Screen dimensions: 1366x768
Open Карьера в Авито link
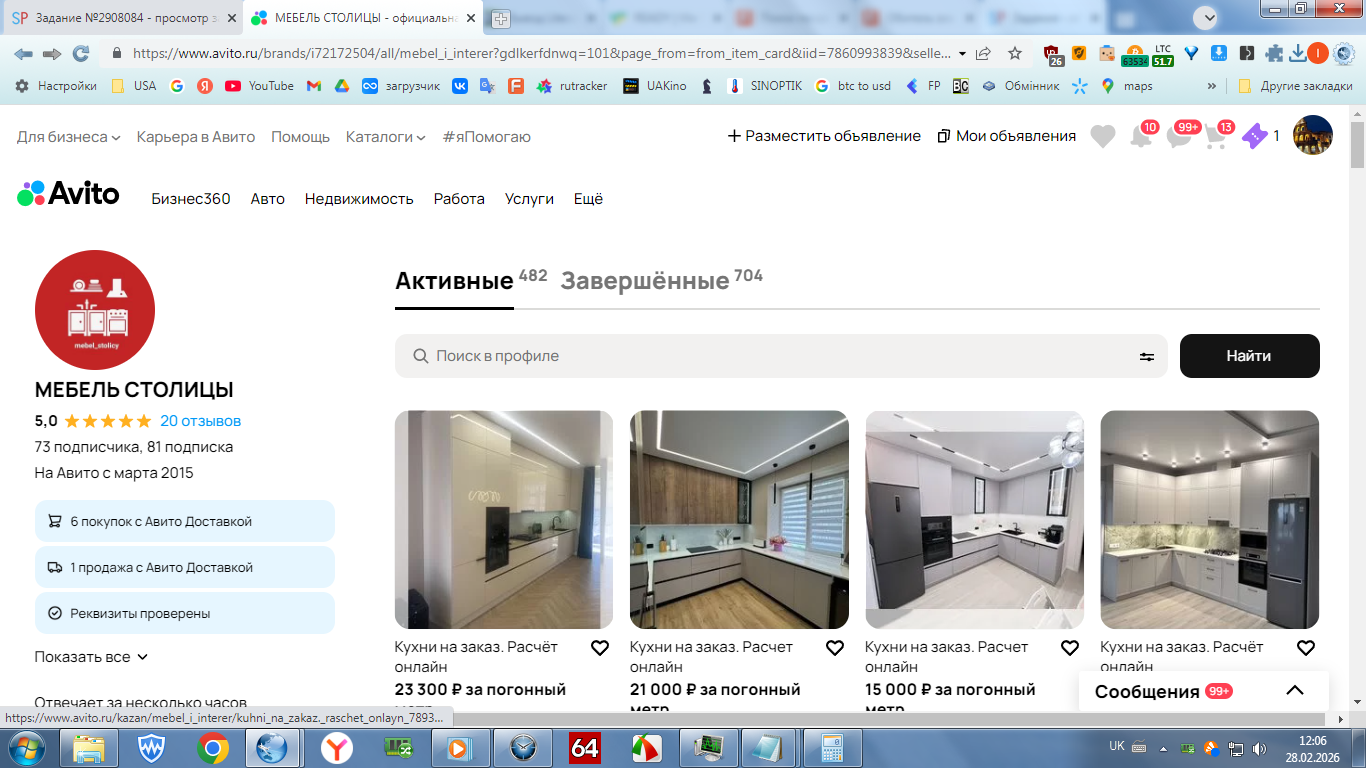click(196, 136)
